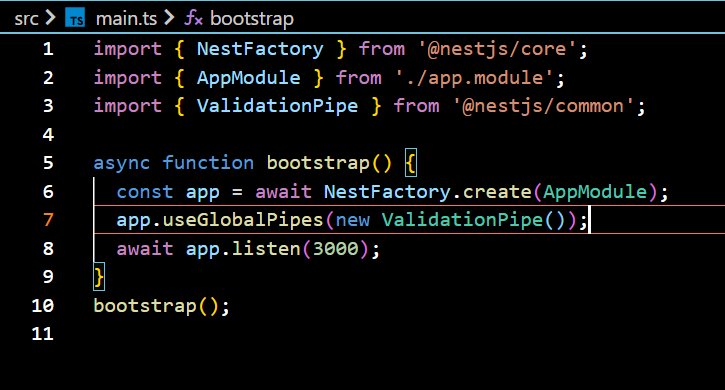Image resolution: width=725 pixels, height=390 pixels.
Task: Click NestFactory in the first import line
Action: tap(260, 50)
